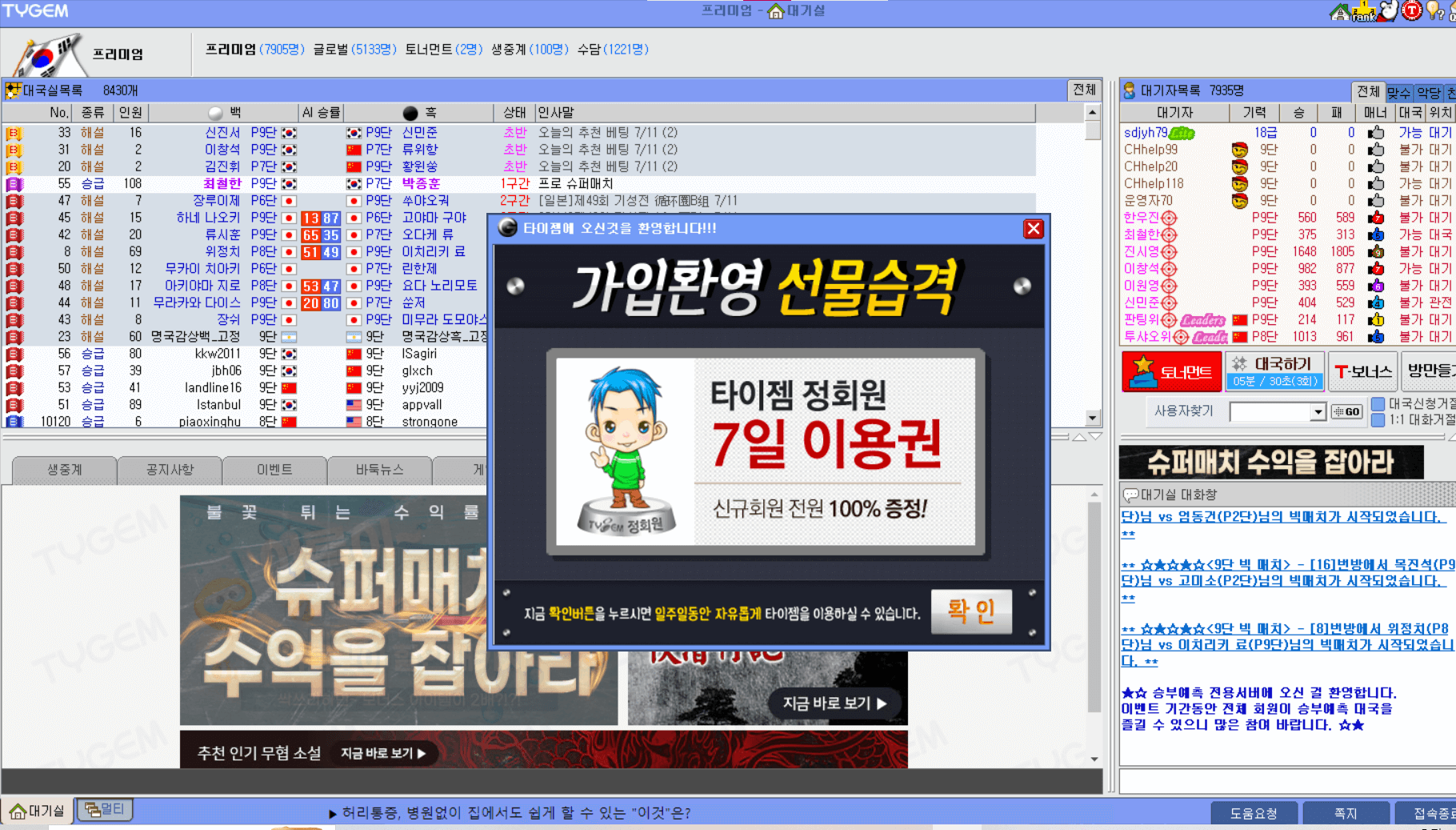
Task: Click the chat message input field
Action: click(1287, 780)
